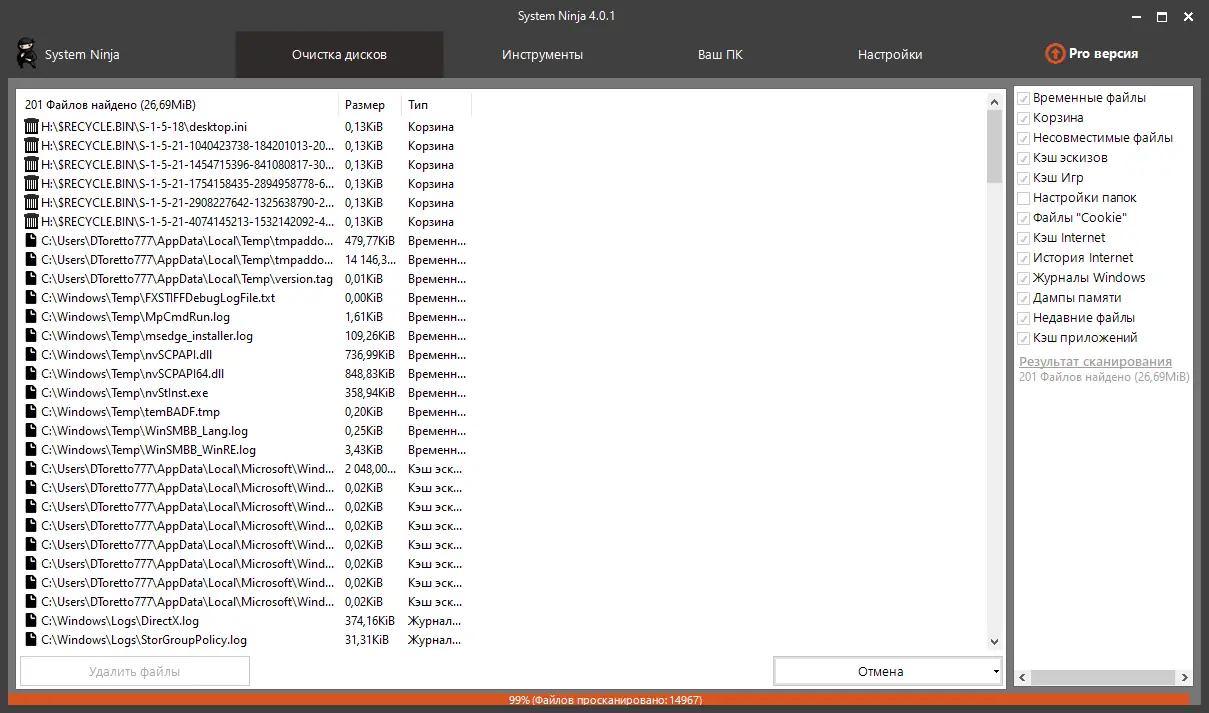Click file icon of temBADF.tmp row
The image size is (1209, 713).
[31, 412]
